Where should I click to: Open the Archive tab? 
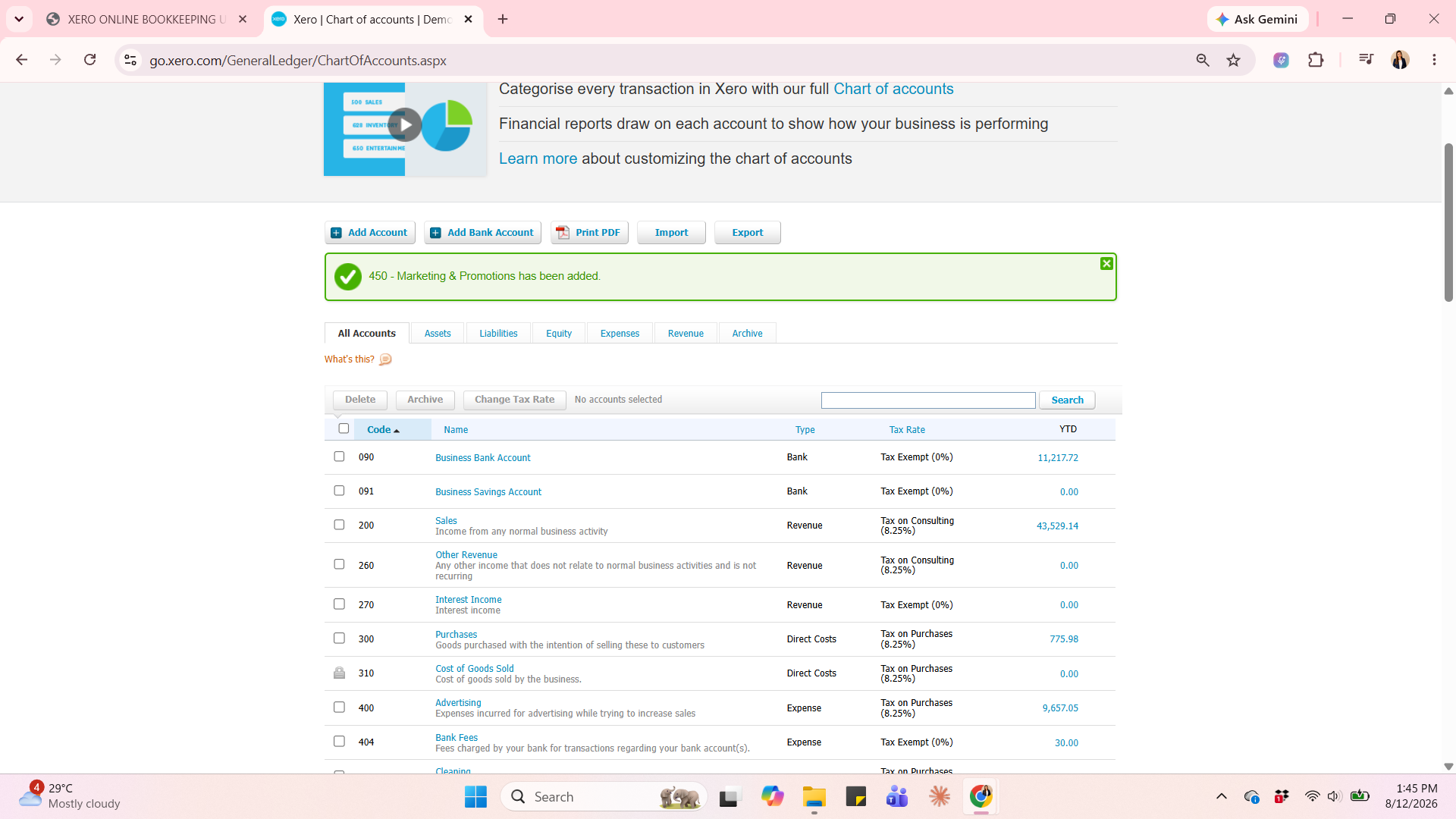pyautogui.click(x=747, y=334)
